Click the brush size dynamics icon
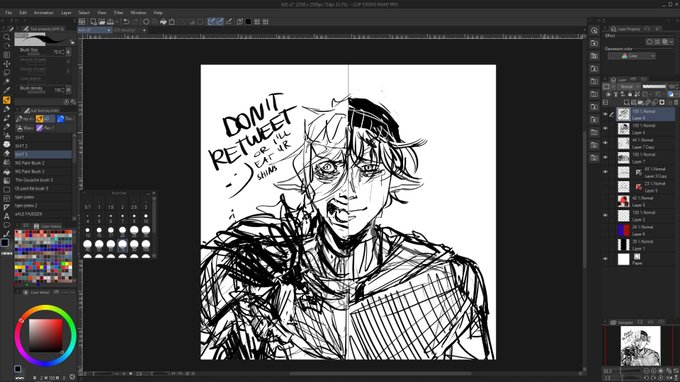 point(68,52)
